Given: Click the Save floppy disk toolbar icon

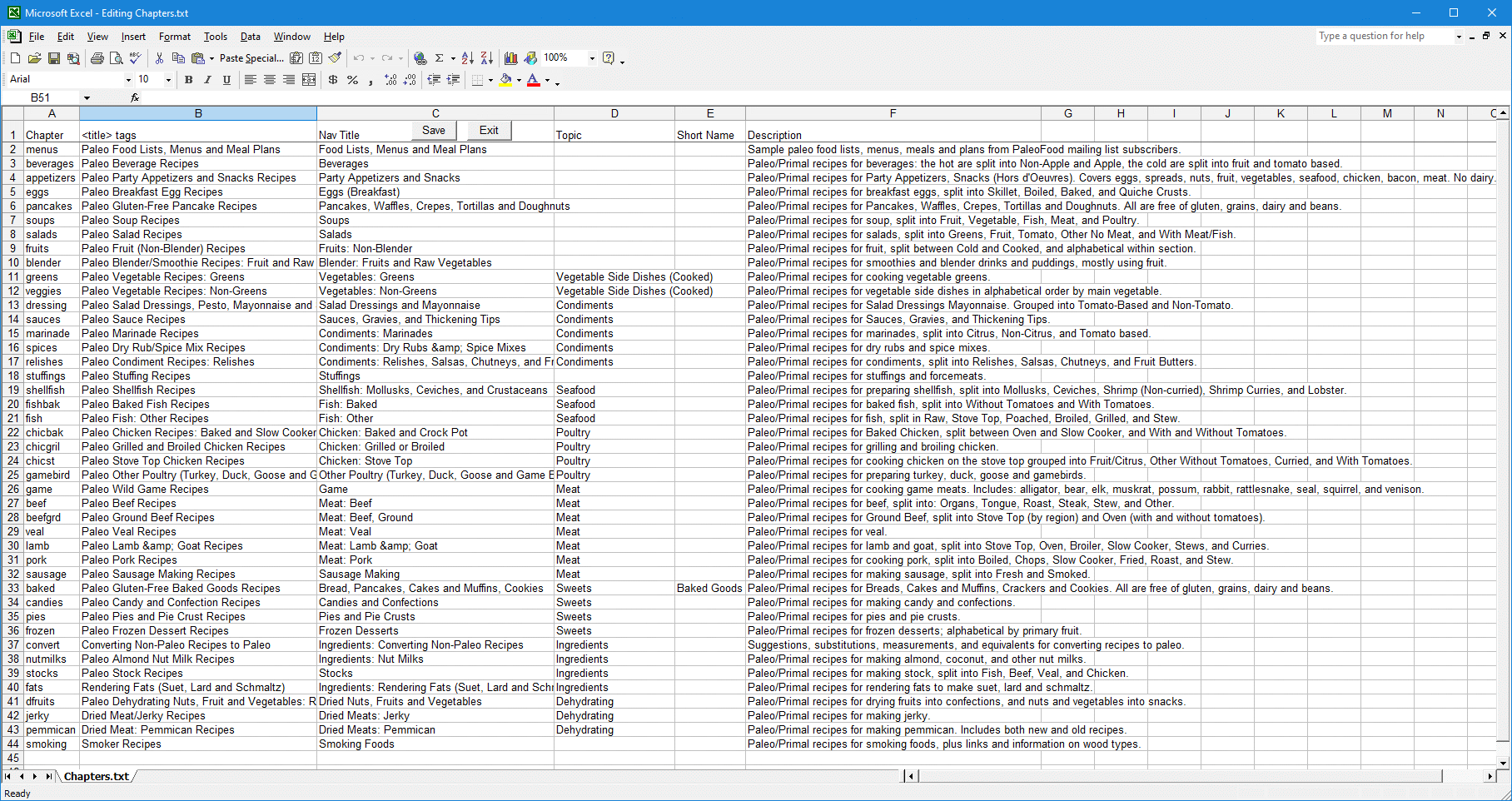Looking at the screenshot, I should 53,58.
